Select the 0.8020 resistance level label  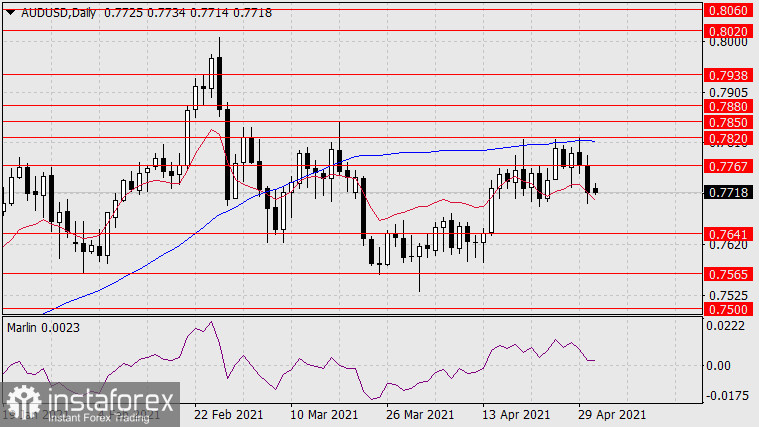[x=728, y=32]
